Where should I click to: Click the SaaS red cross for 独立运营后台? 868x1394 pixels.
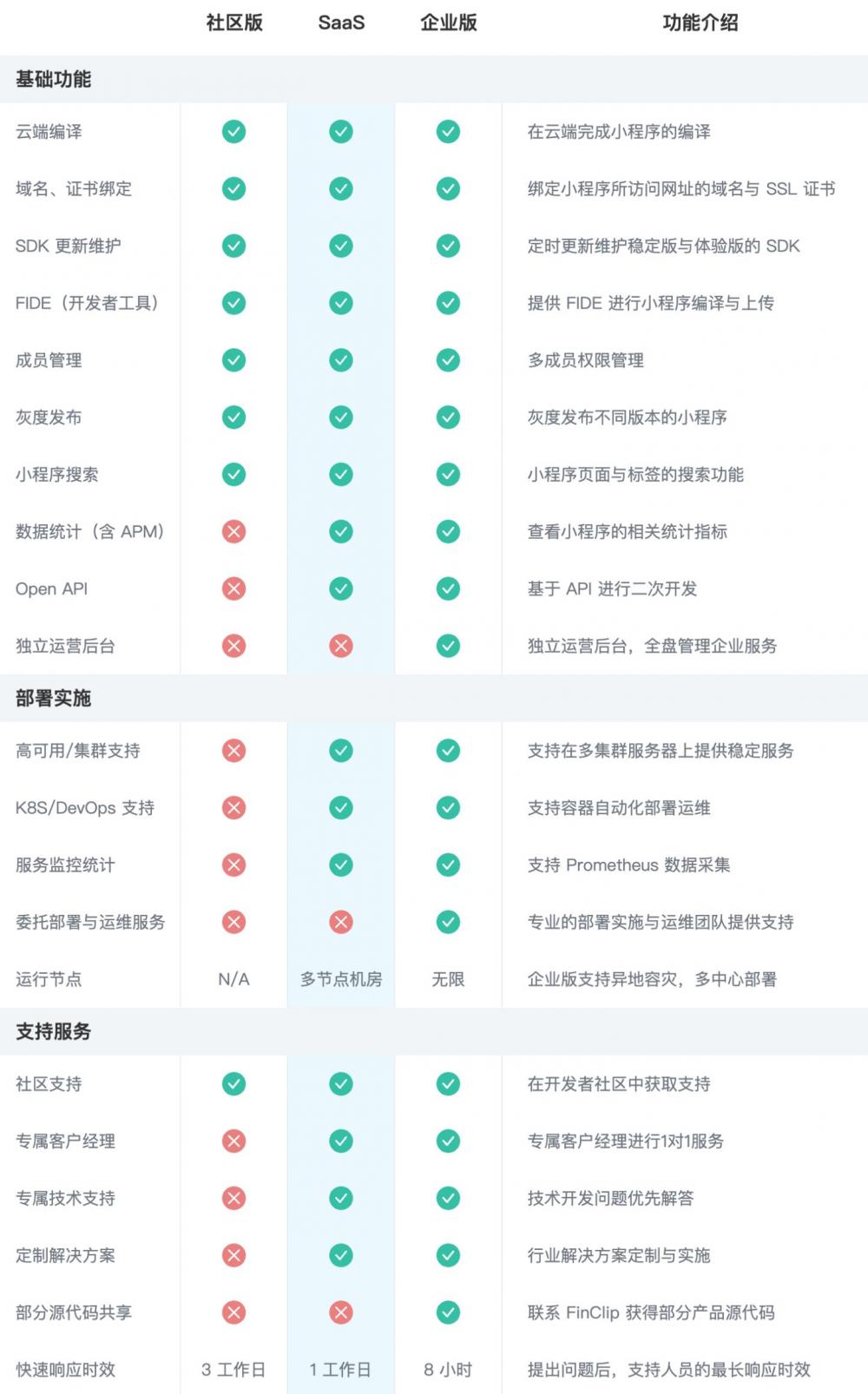point(341,646)
